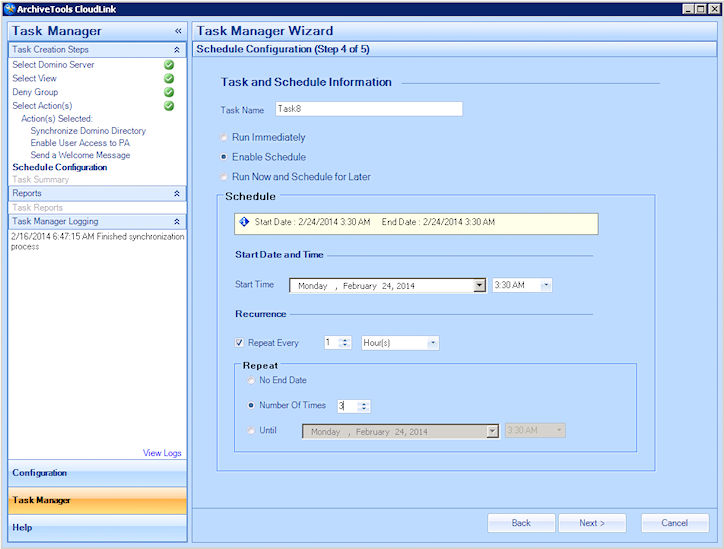724x549 pixels.
Task: Click the Action(s) Selected: label
Action: (57, 119)
